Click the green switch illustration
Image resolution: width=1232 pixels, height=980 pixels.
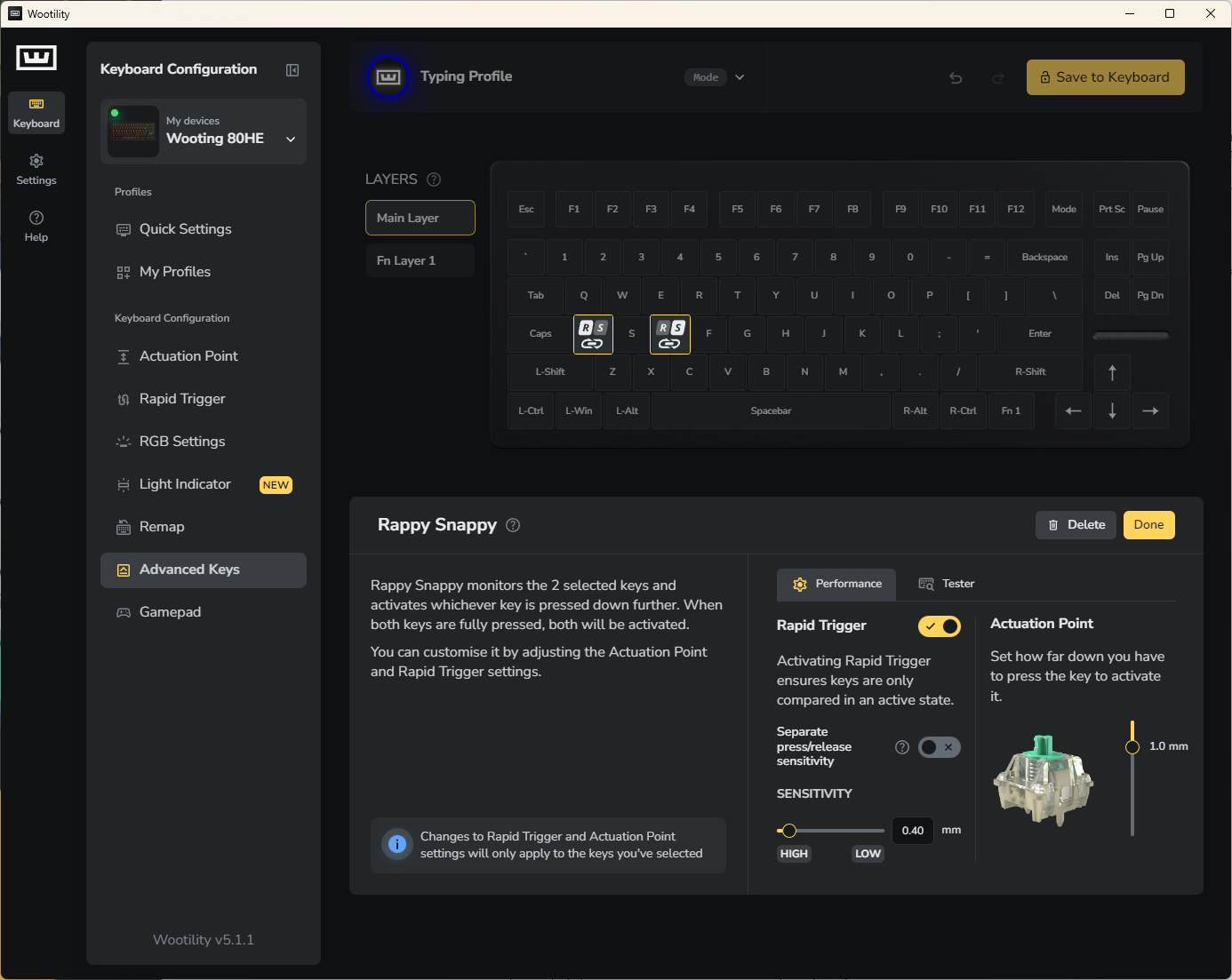1044,780
